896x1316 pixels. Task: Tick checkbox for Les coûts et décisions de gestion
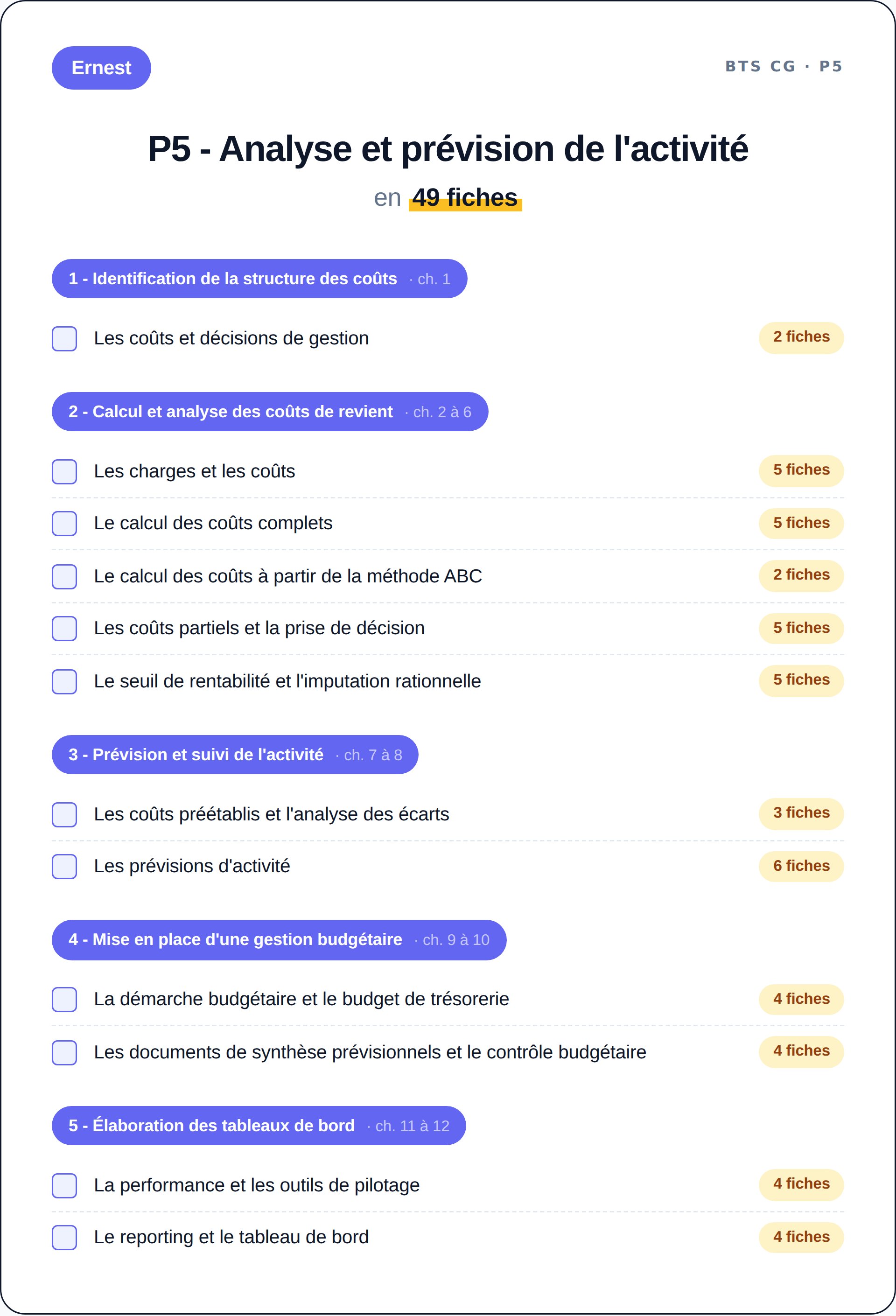pos(64,339)
